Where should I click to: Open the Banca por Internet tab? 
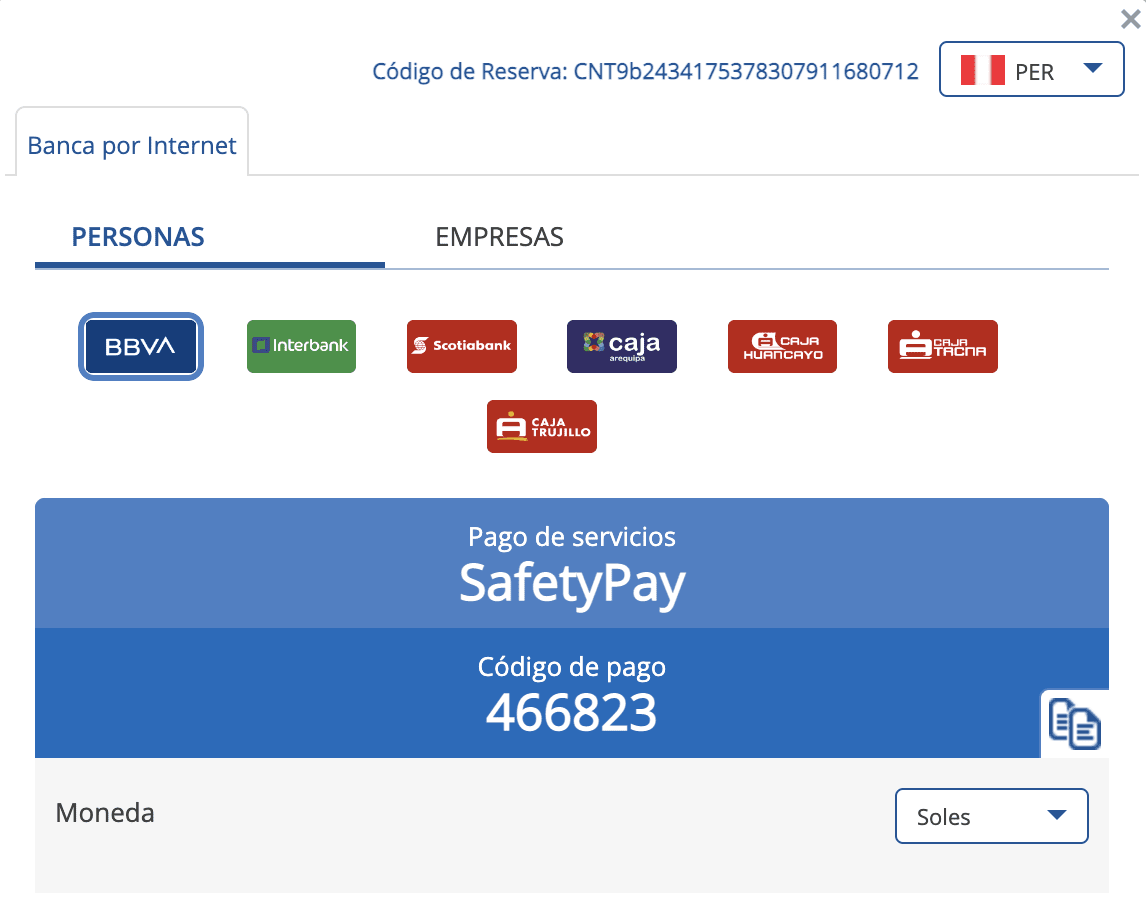132,145
